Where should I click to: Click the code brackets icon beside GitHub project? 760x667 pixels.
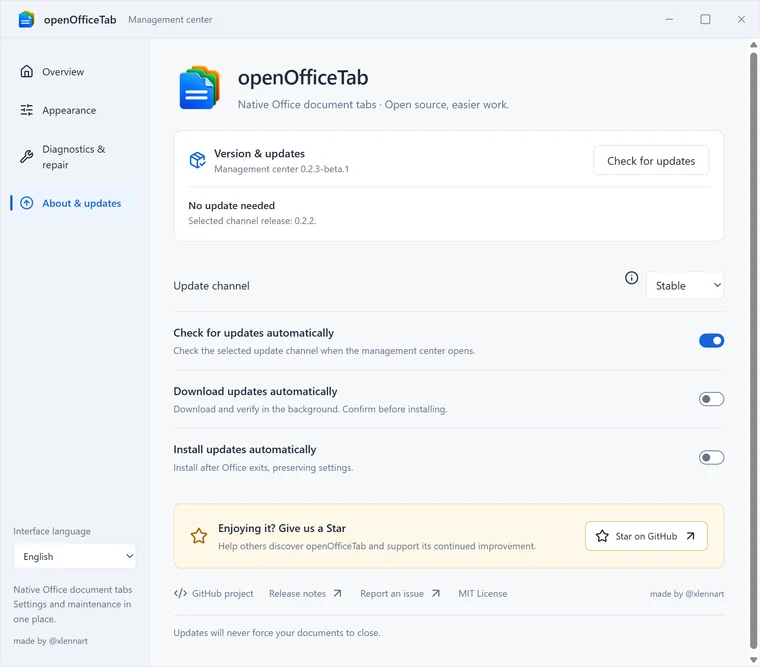(x=180, y=593)
